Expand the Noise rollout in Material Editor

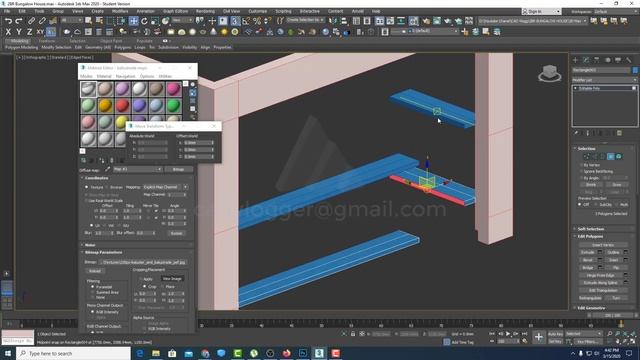pyautogui.click(x=90, y=245)
